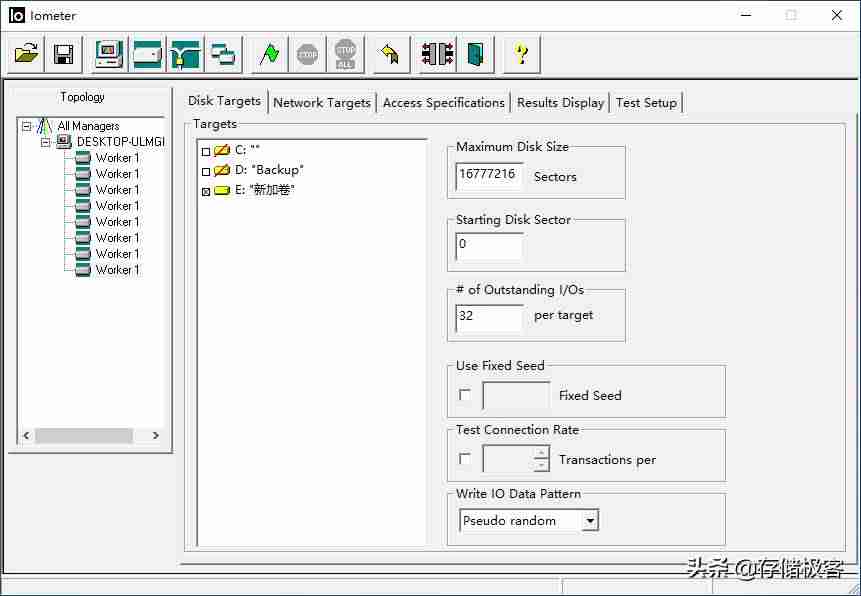Image resolution: width=861 pixels, height=596 pixels.
Task: Click the Transactions per connection field
Action: click(x=508, y=459)
